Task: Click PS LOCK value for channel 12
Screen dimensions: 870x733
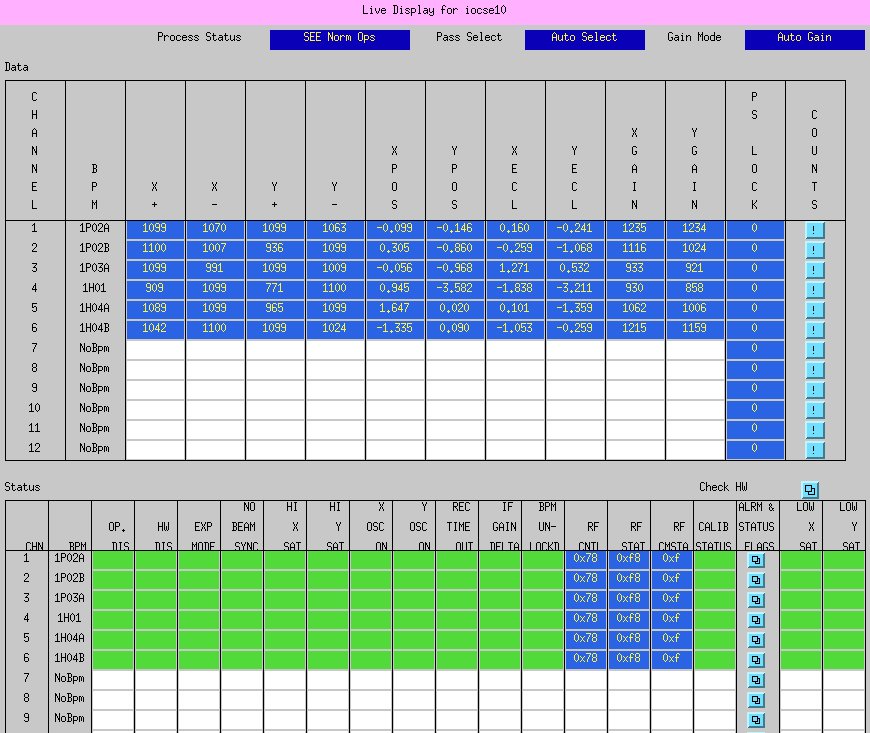Action: click(x=755, y=449)
